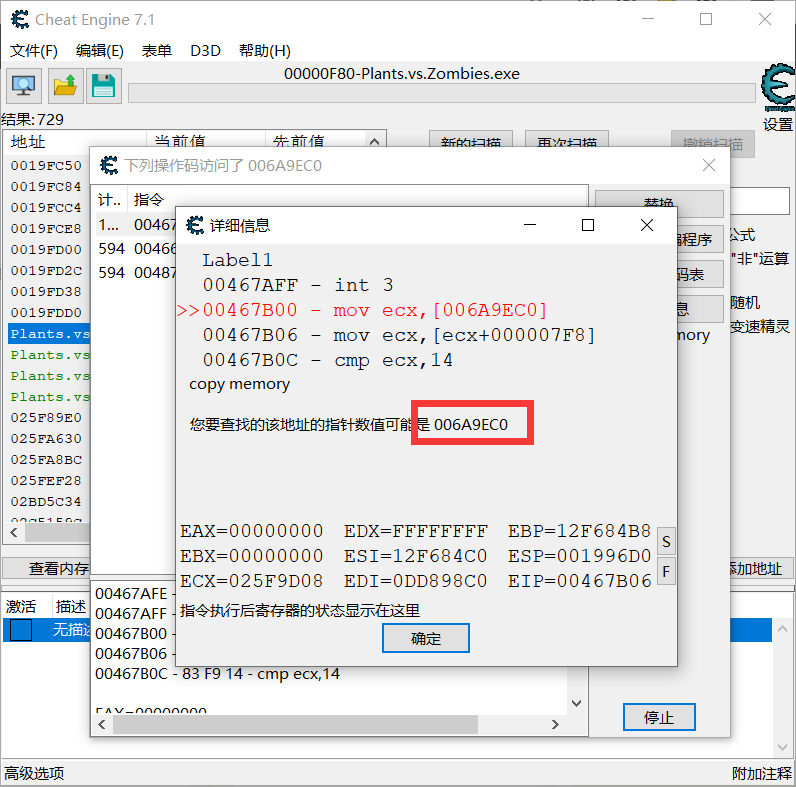Open the D3D menu
The image size is (796, 787).
[x=205, y=51]
